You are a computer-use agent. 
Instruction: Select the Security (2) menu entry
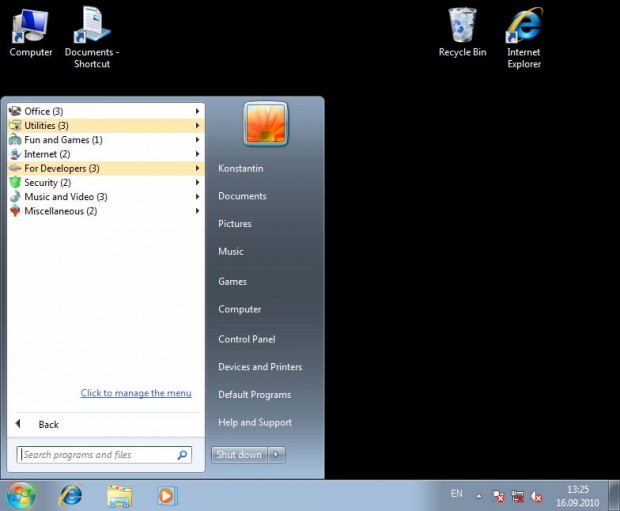tap(106, 182)
